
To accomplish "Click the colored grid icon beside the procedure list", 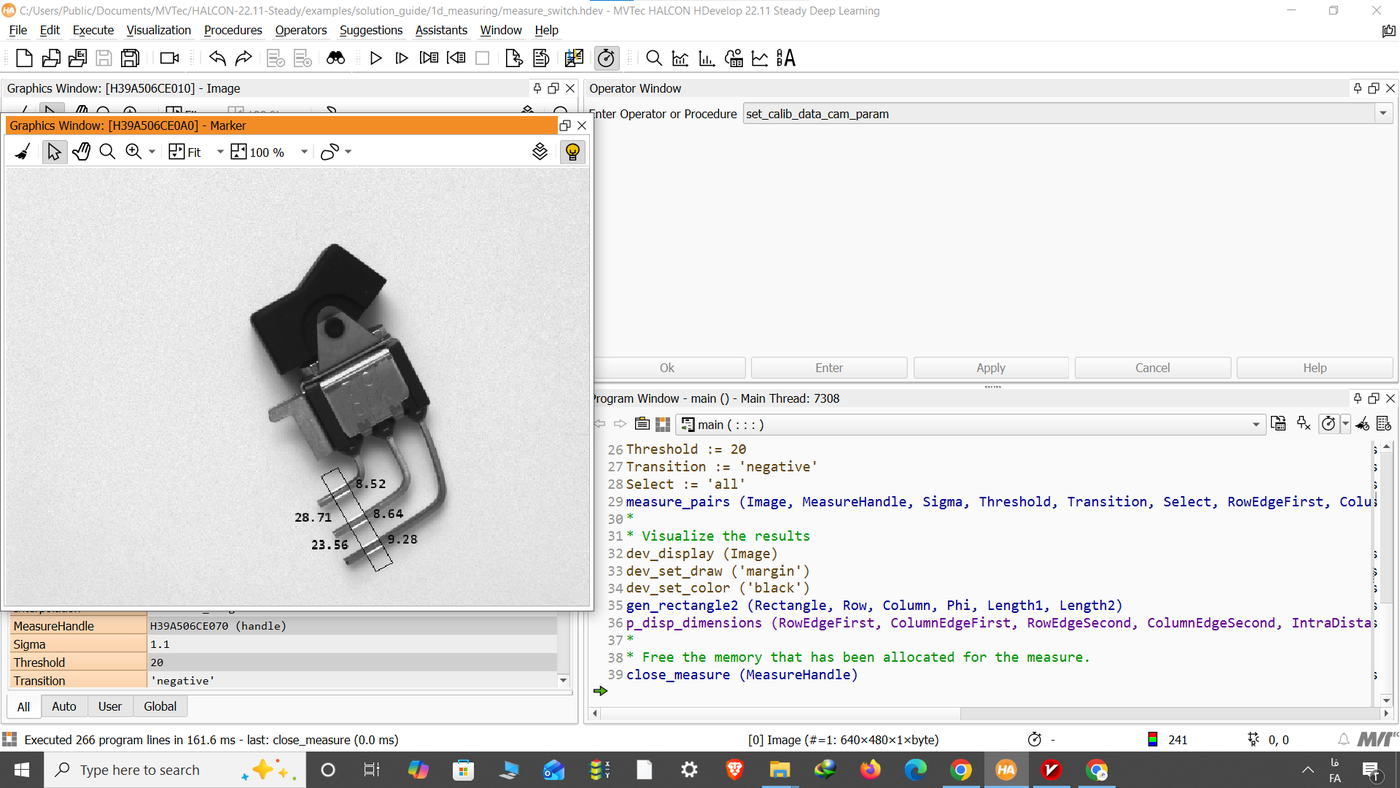I will (x=662, y=424).
